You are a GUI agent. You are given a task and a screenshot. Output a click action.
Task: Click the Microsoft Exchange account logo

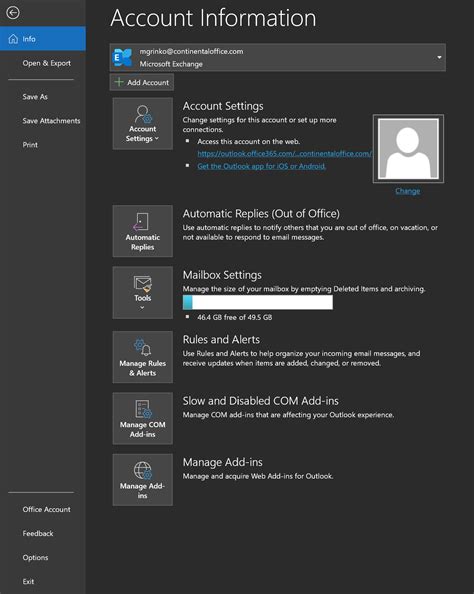point(123,58)
